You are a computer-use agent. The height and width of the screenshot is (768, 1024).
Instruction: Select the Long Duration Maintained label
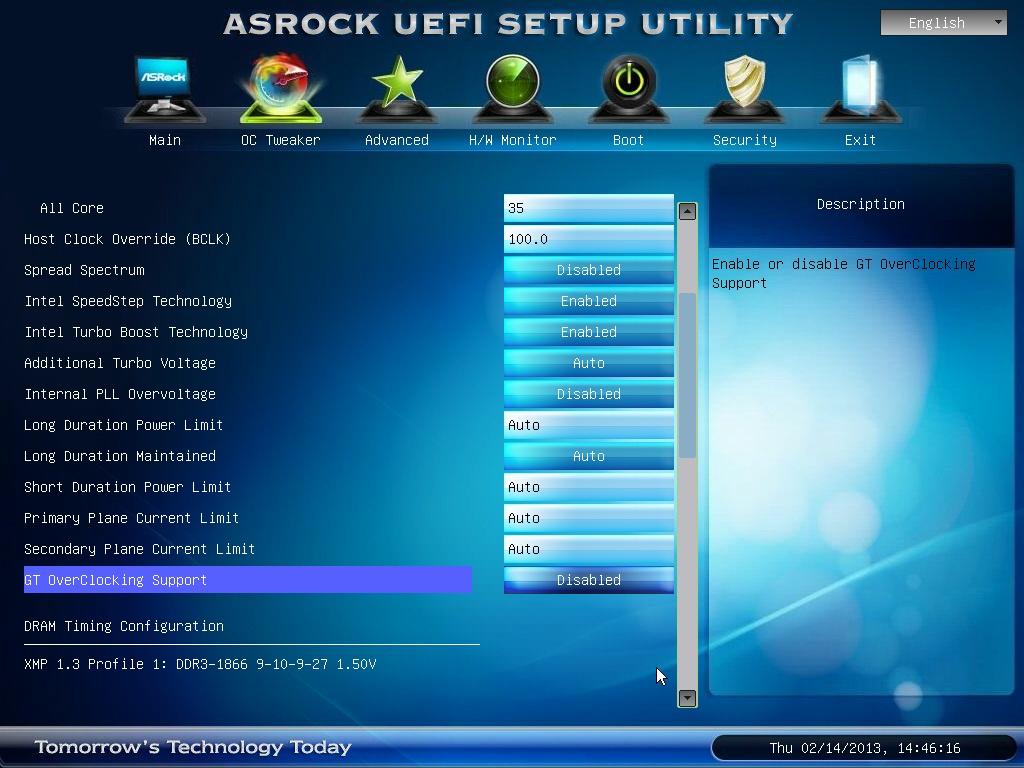[120, 456]
